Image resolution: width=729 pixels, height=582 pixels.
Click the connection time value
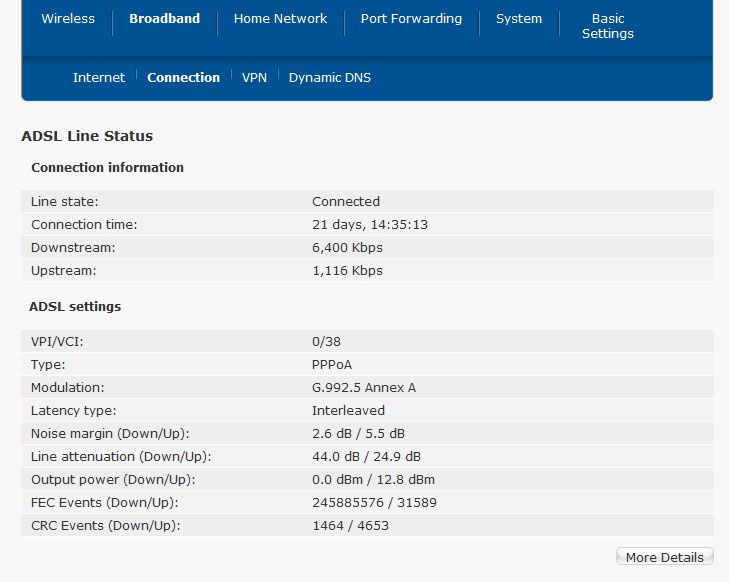tap(370, 225)
